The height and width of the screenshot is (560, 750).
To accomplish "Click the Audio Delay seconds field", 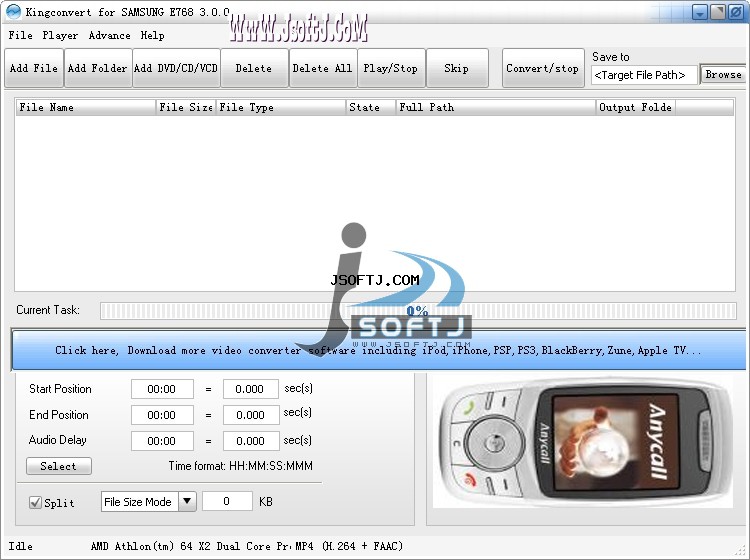I will coord(251,440).
